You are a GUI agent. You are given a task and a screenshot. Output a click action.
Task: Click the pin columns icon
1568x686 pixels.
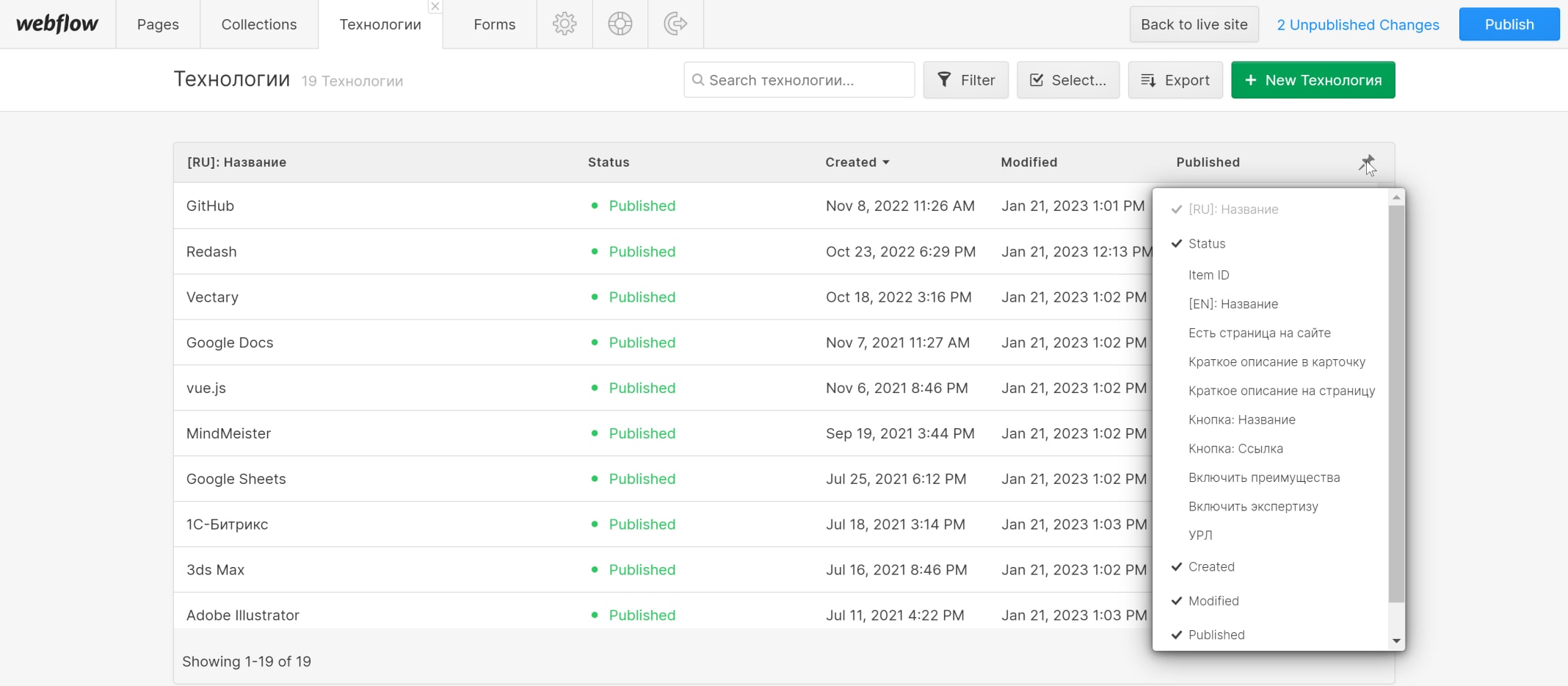(x=1366, y=162)
